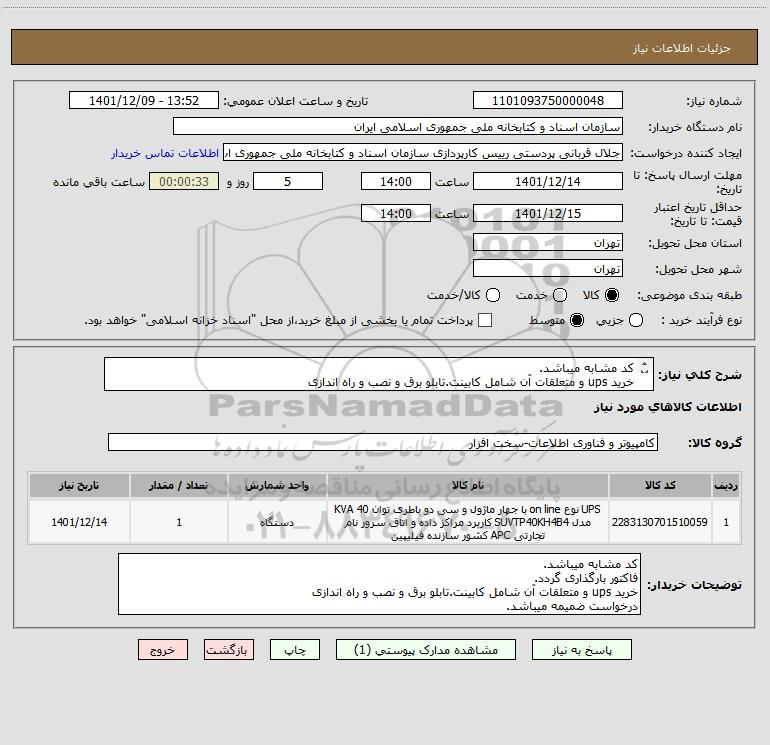Click the واحد شمارش column header
The height and width of the screenshot is (745, 770).
point(277,486)
